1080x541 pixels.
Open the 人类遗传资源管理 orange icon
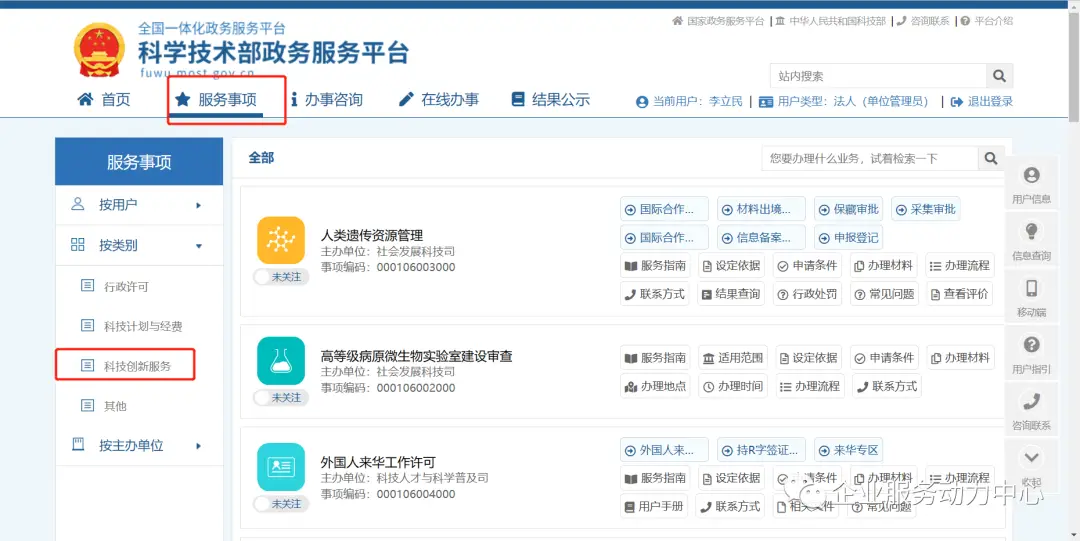[281, 240]
